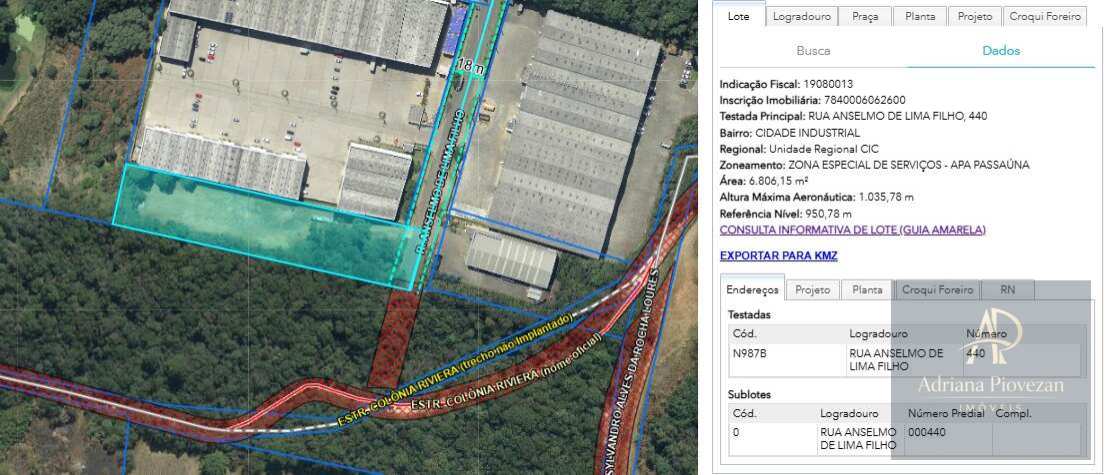Open the Logradouro tab

802,16
